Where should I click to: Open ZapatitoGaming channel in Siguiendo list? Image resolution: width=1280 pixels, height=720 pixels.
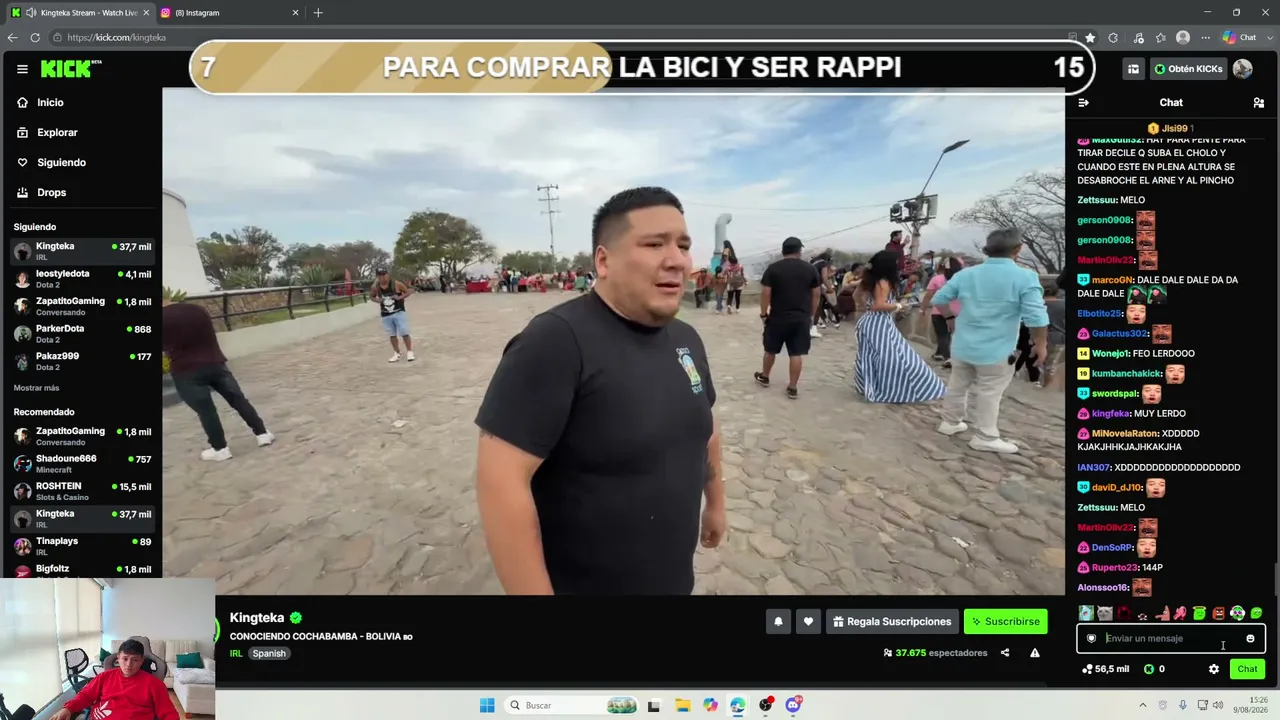point(82,306)
